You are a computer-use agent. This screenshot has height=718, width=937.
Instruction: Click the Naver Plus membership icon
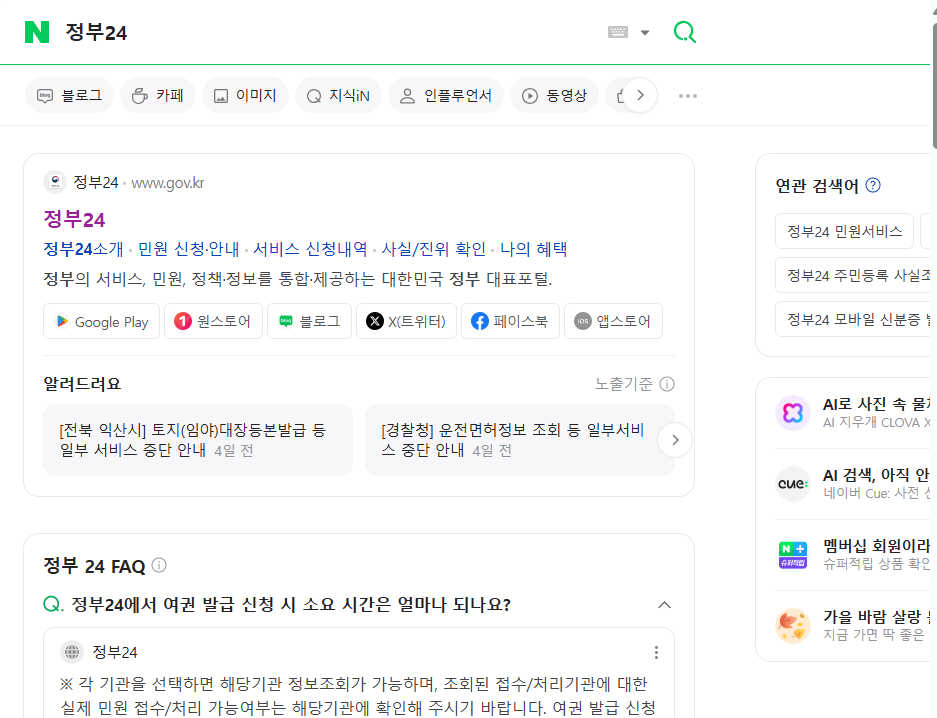[792, 553]
